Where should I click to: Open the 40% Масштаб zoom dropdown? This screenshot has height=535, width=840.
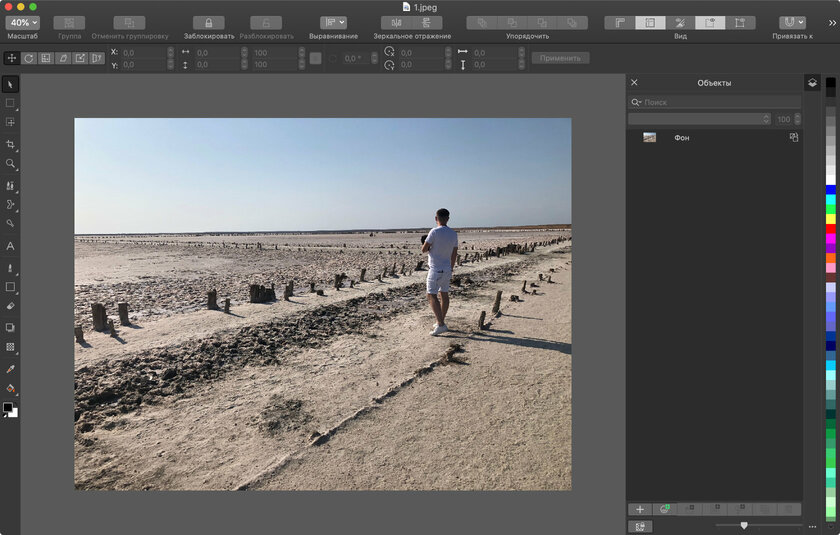coord(22,22)
